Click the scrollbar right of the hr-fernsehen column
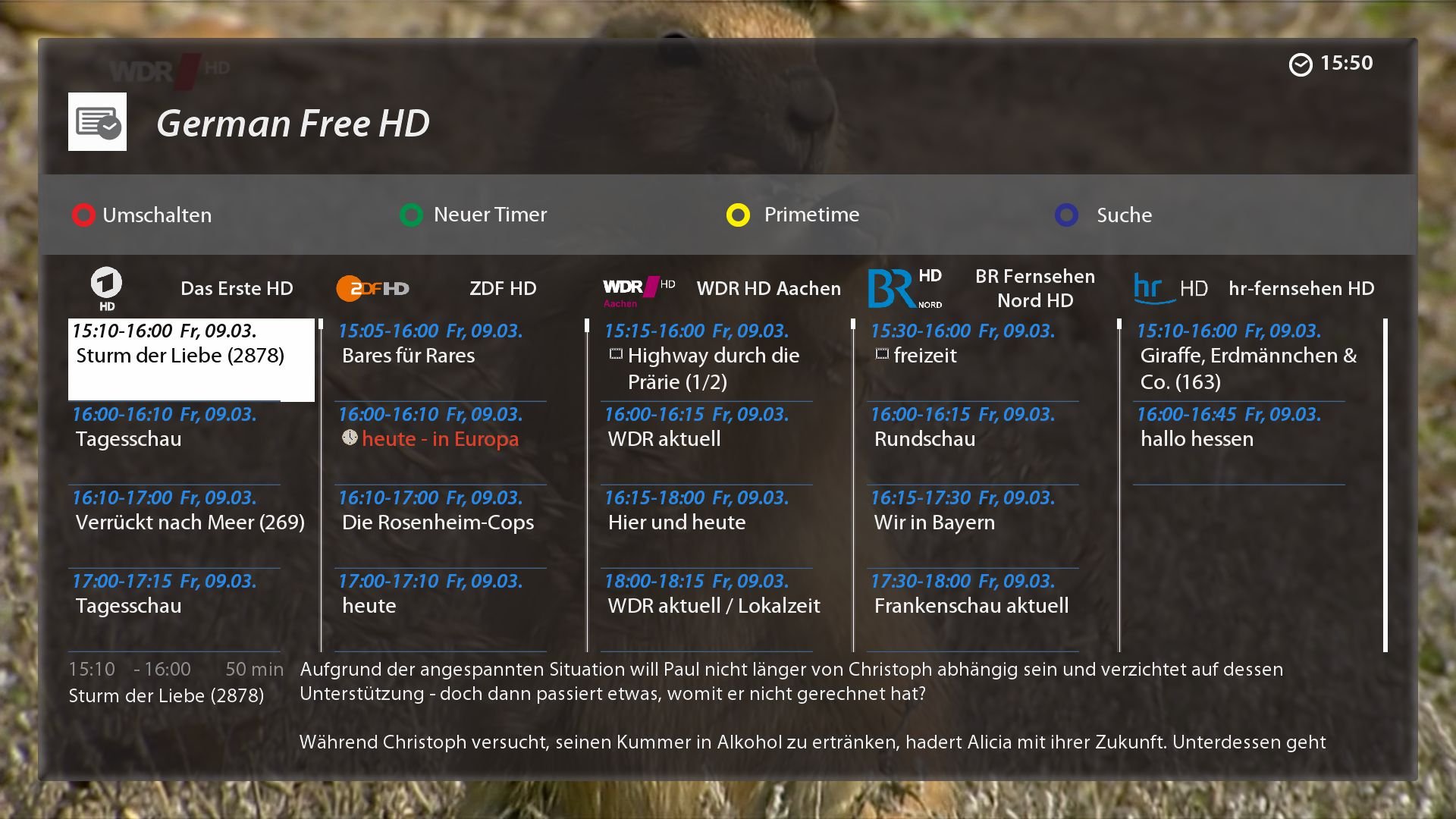The width and height of the screenshot is (1456, 819). pos(1385,485)
